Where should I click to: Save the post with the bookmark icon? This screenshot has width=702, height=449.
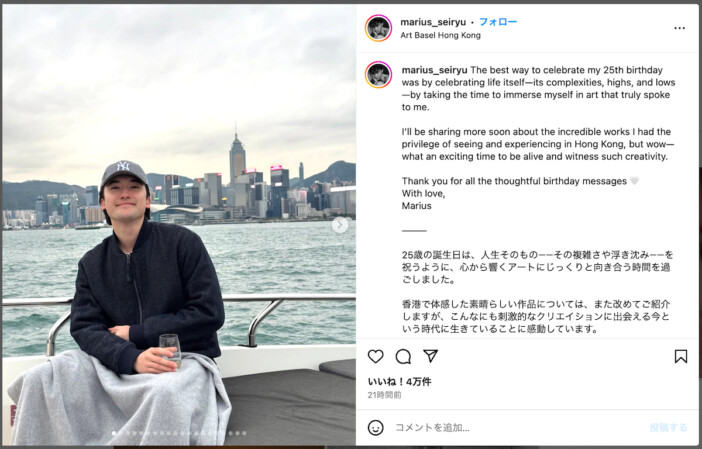[681, 356]
